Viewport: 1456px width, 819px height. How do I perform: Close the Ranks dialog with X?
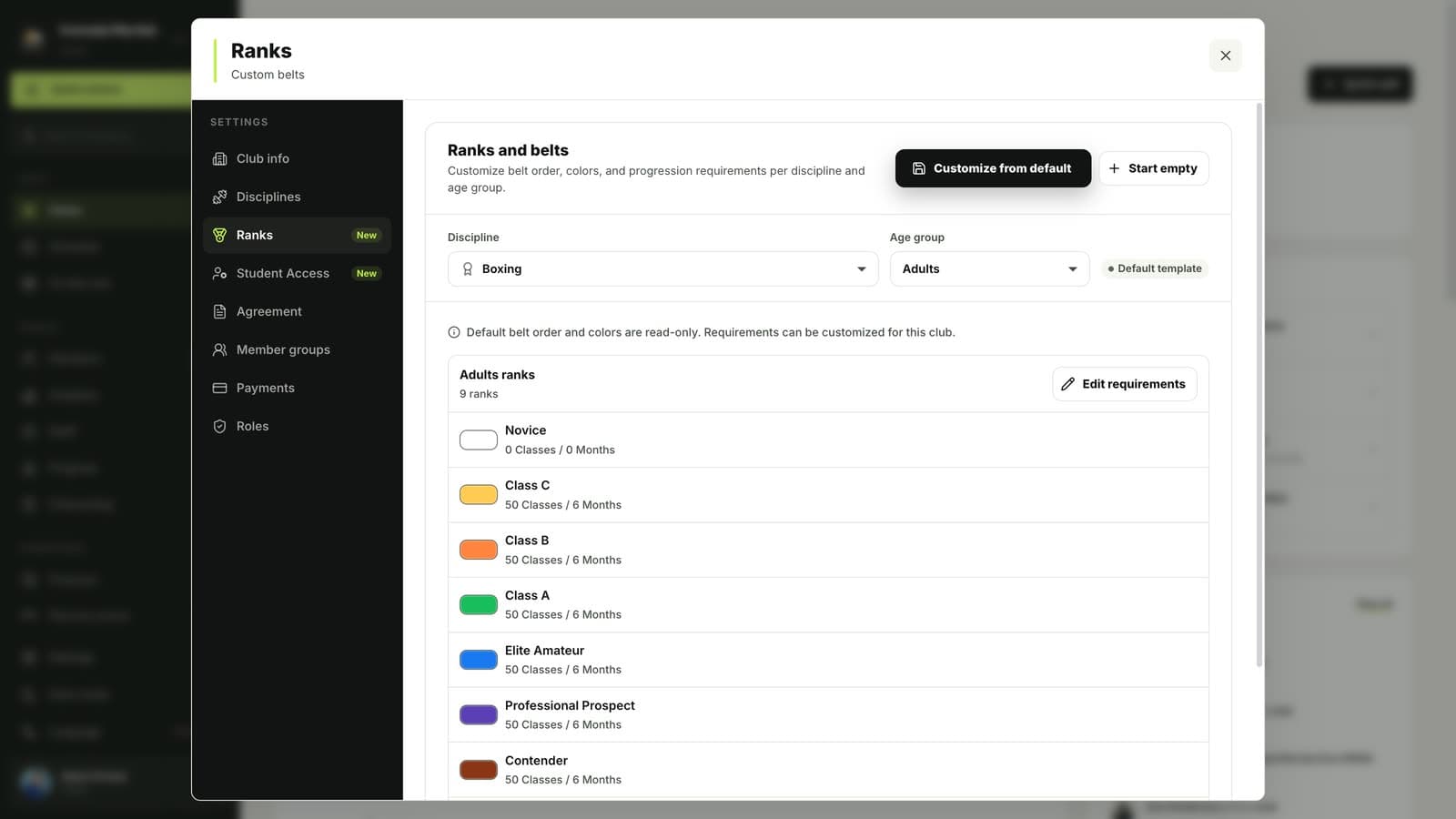coord(1225,56)
